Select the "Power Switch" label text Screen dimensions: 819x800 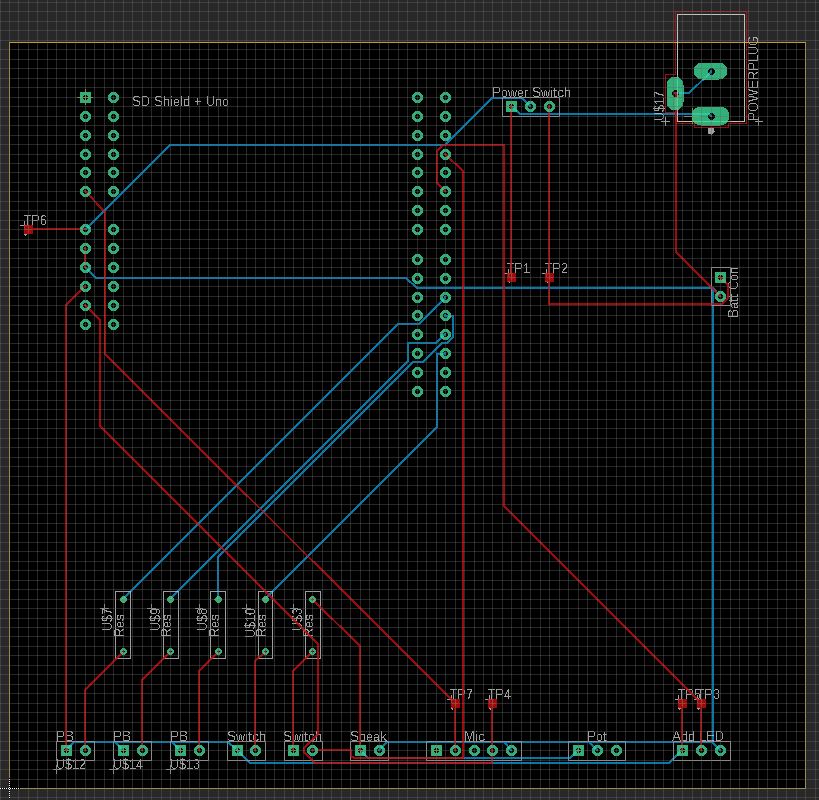(531, 92)
